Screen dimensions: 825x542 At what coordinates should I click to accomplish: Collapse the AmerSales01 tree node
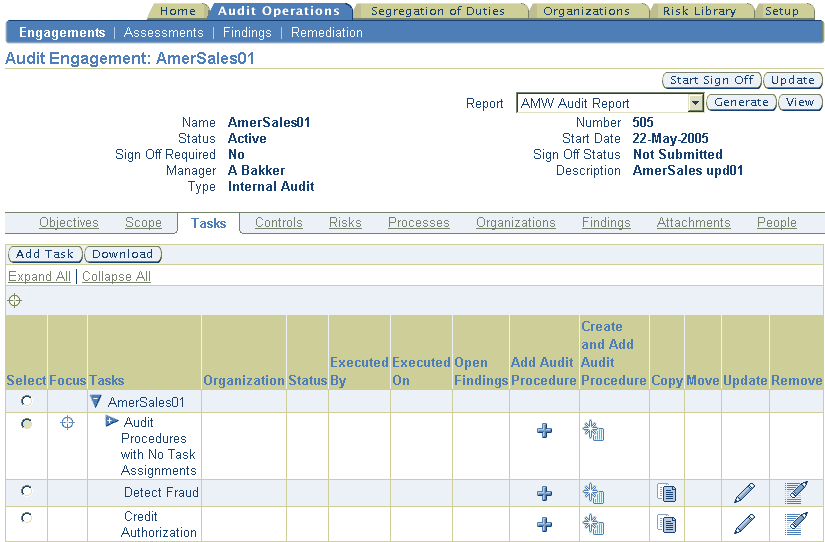[x=96, y=402]
